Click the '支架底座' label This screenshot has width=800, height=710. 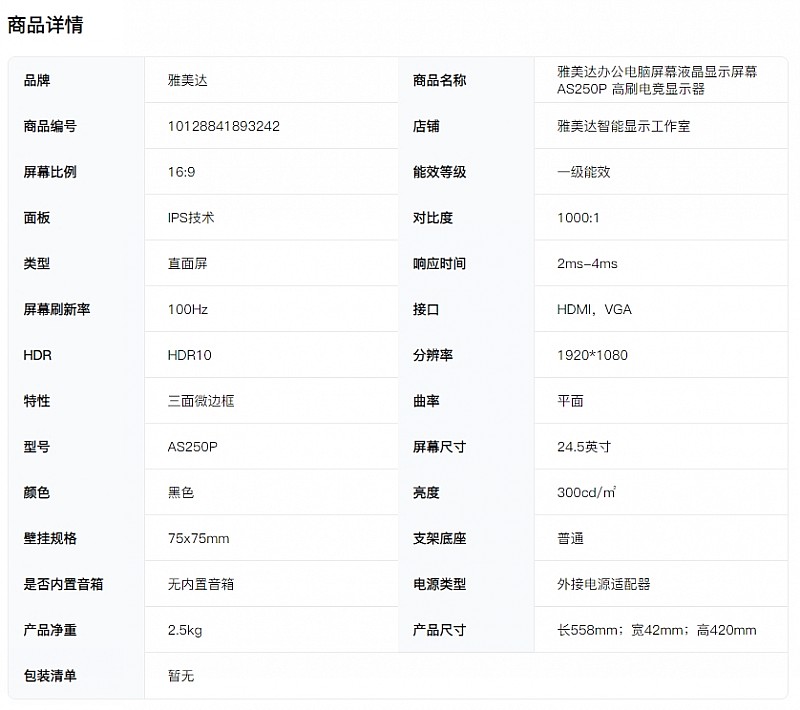click(439, 538)
